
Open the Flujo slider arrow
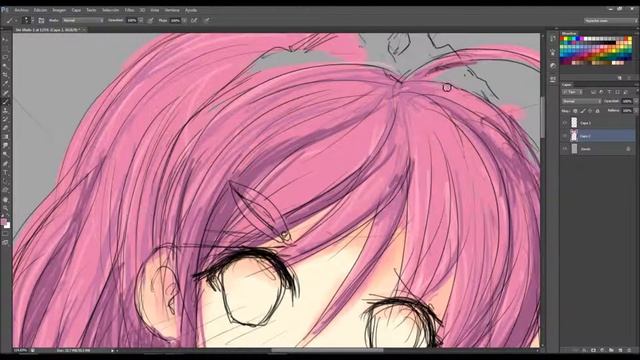[184, 20]
